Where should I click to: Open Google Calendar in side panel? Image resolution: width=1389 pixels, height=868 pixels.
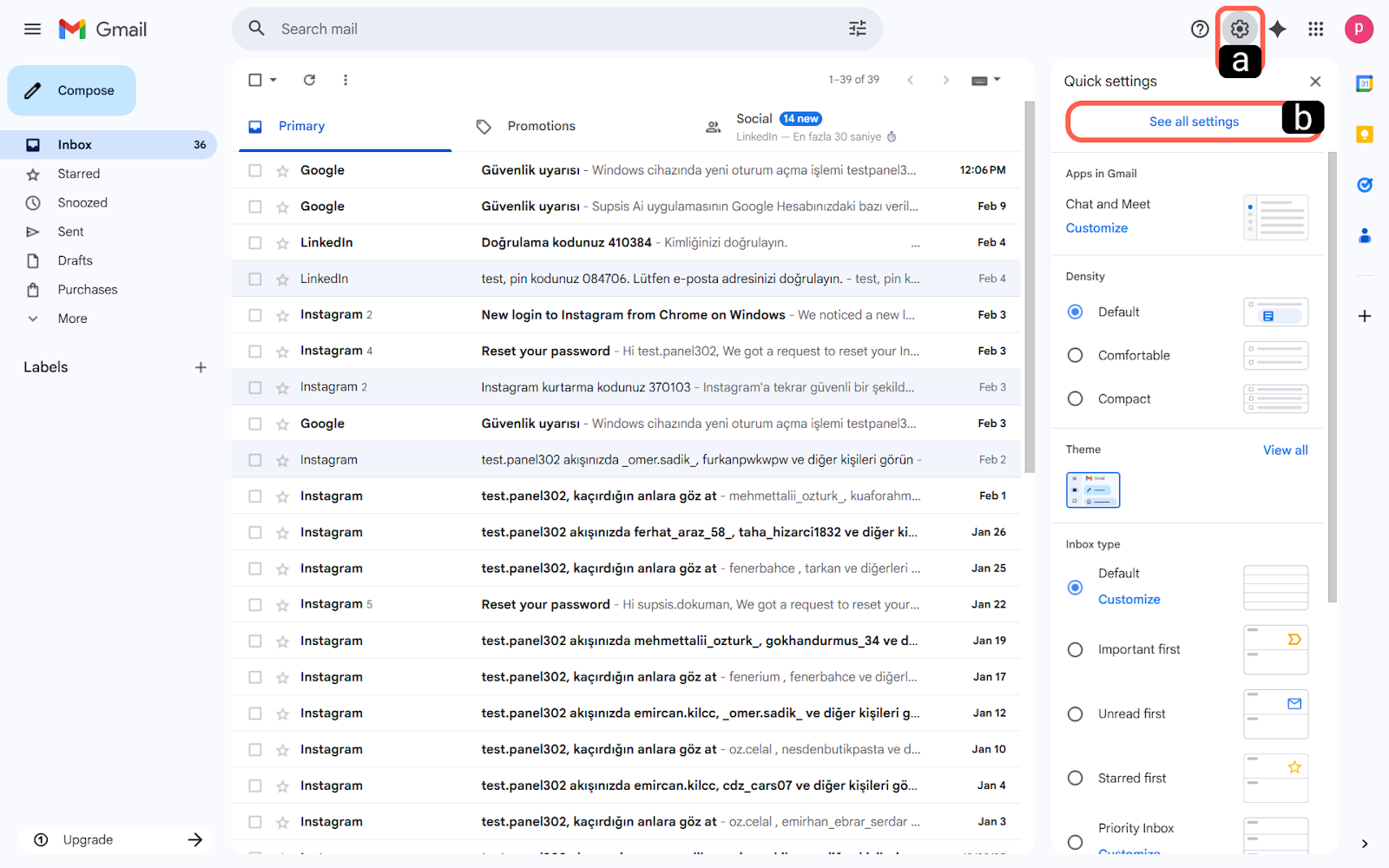(1364, 84)
